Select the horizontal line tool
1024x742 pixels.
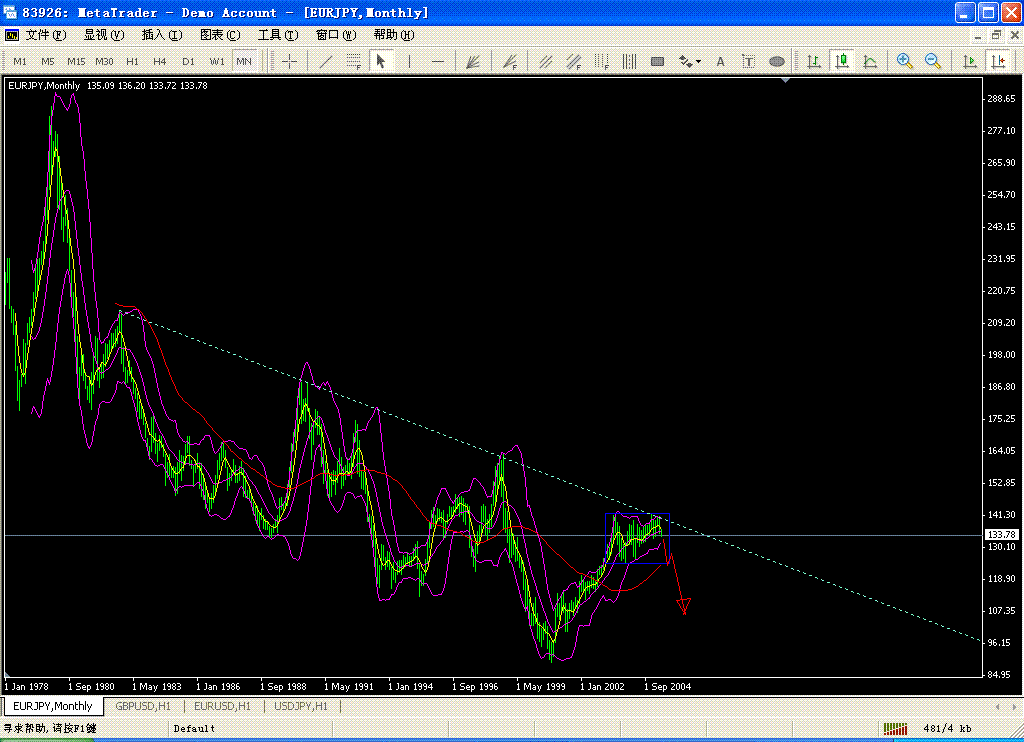click(x=437, y=61)
